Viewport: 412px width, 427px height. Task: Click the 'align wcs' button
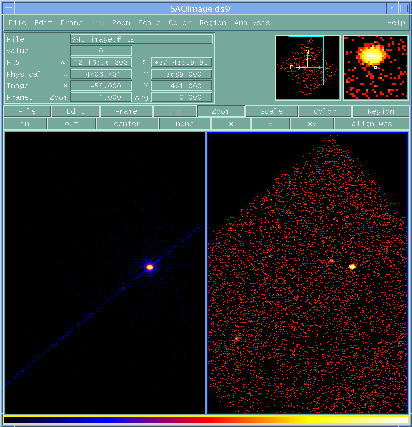point(372,124)
